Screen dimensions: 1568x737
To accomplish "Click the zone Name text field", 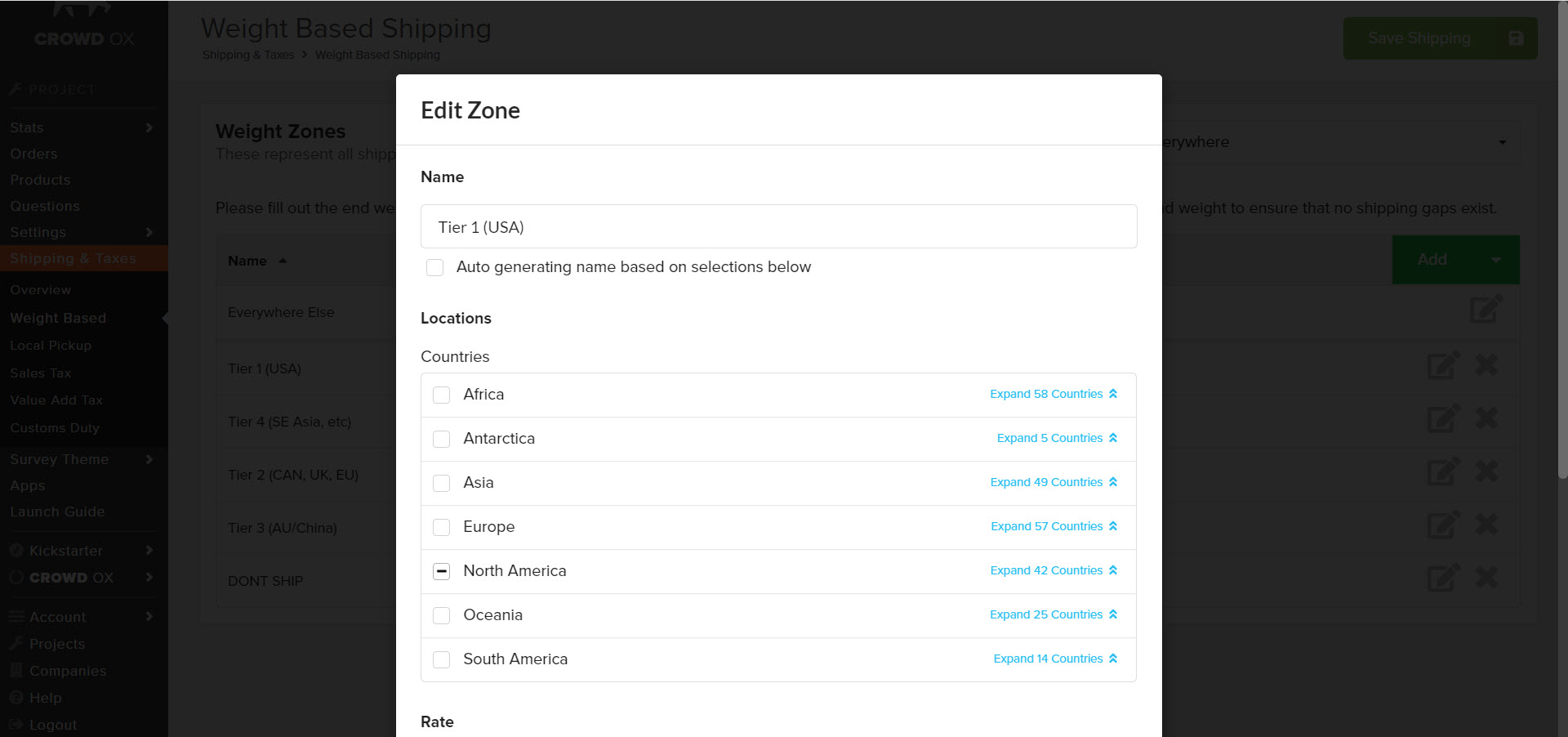I will [778, 227].
